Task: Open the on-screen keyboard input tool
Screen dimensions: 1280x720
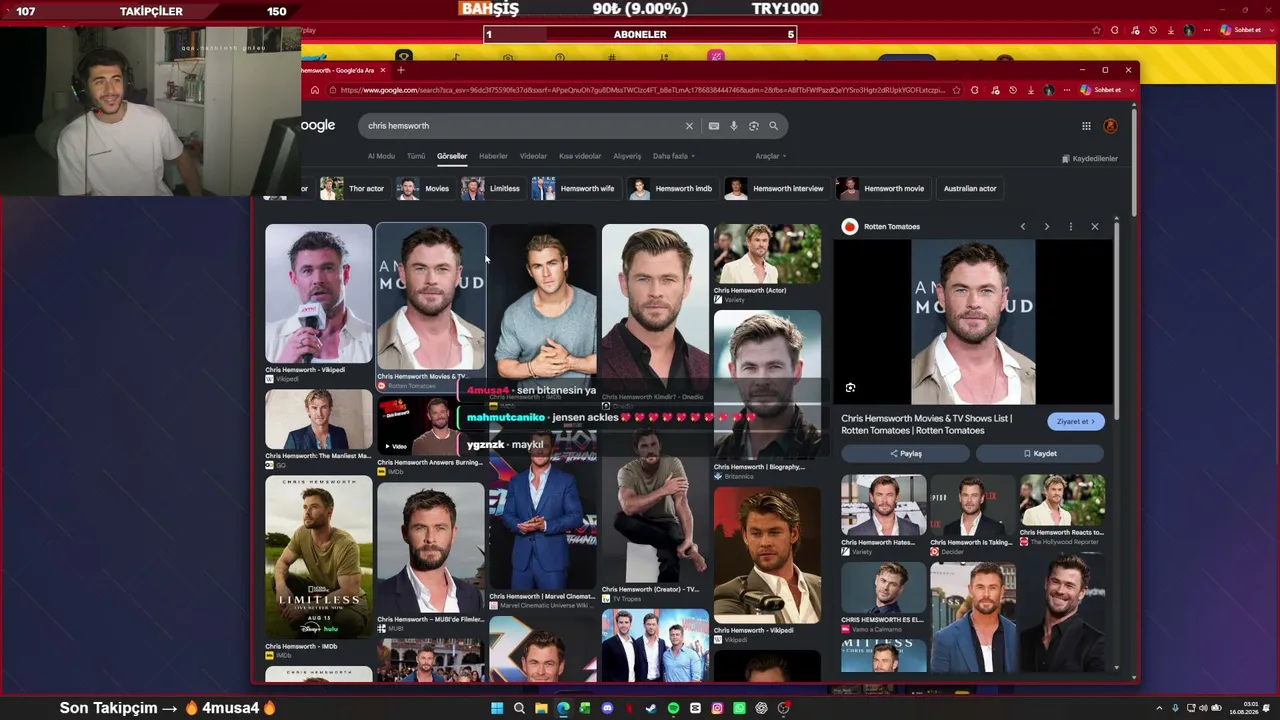Action: pos(713,126)
